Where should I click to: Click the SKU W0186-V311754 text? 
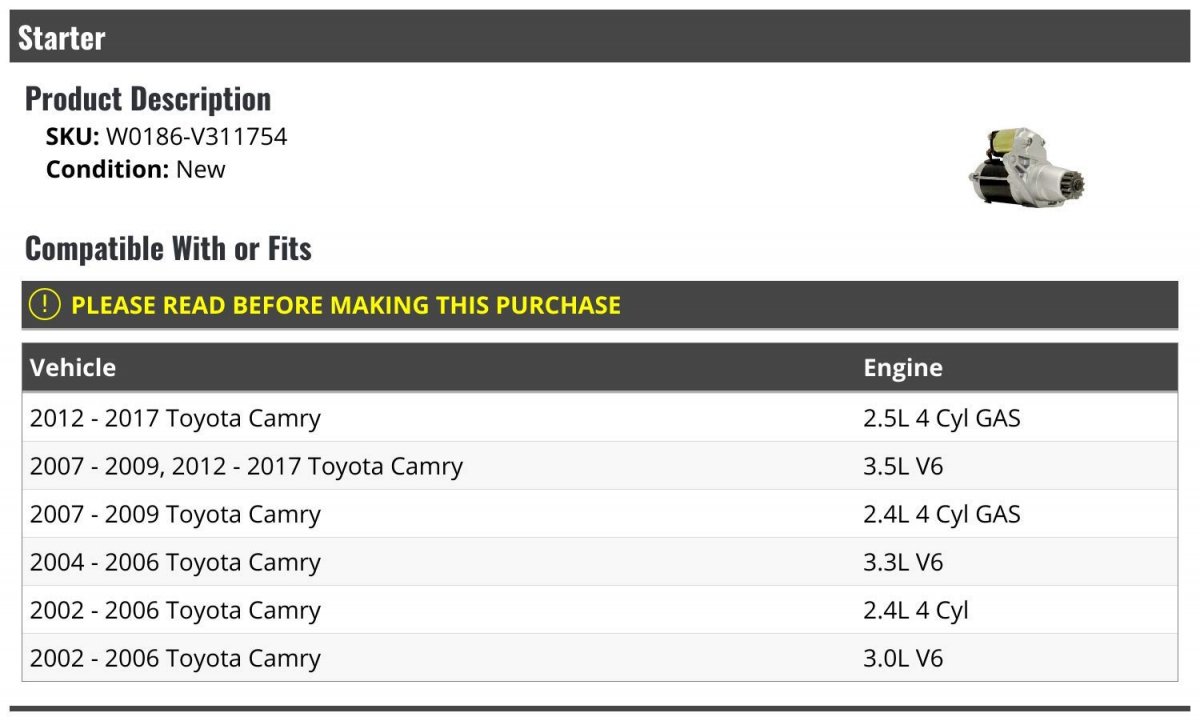(166, 137)
